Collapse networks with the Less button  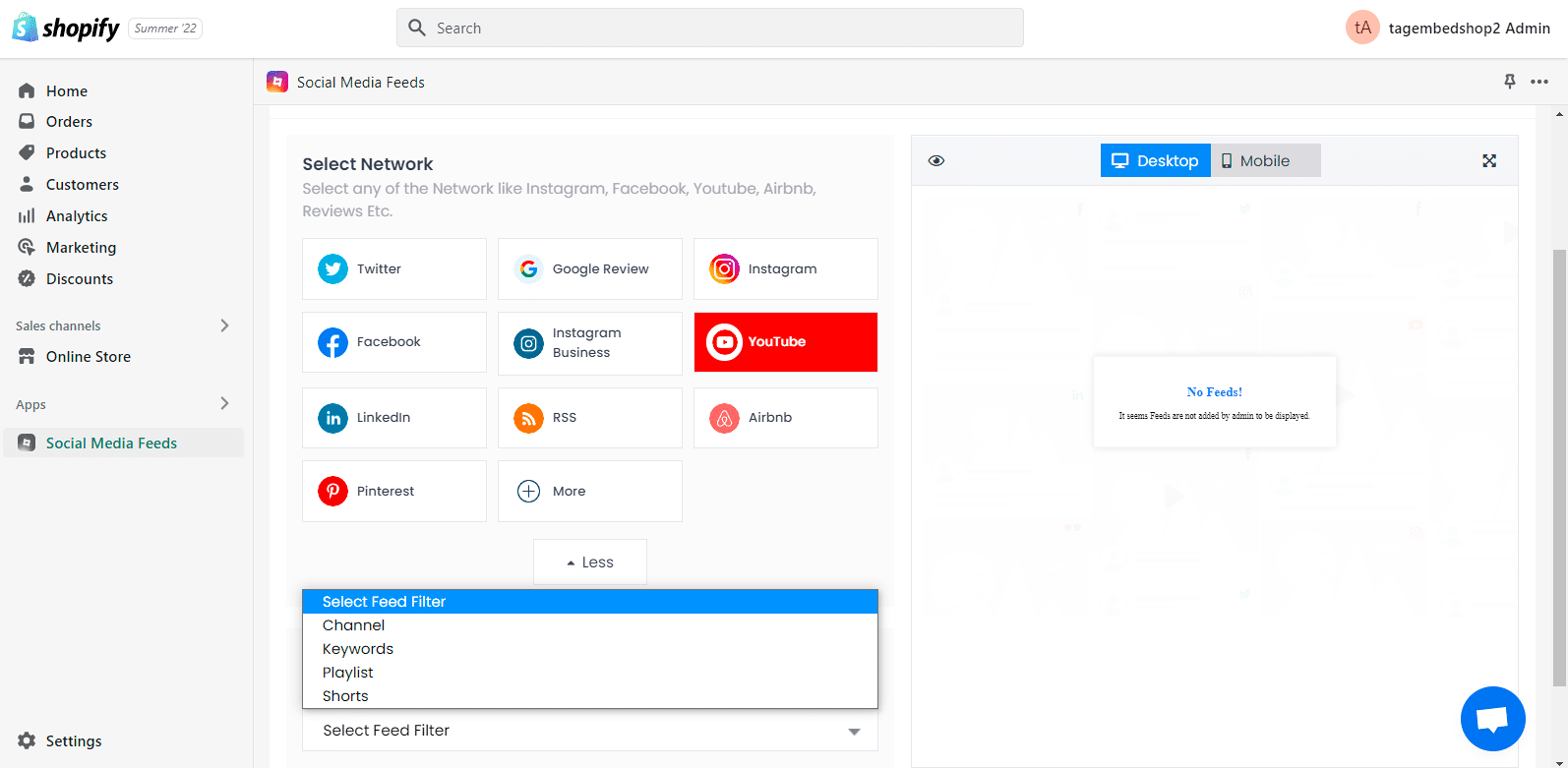pos(589,561)
